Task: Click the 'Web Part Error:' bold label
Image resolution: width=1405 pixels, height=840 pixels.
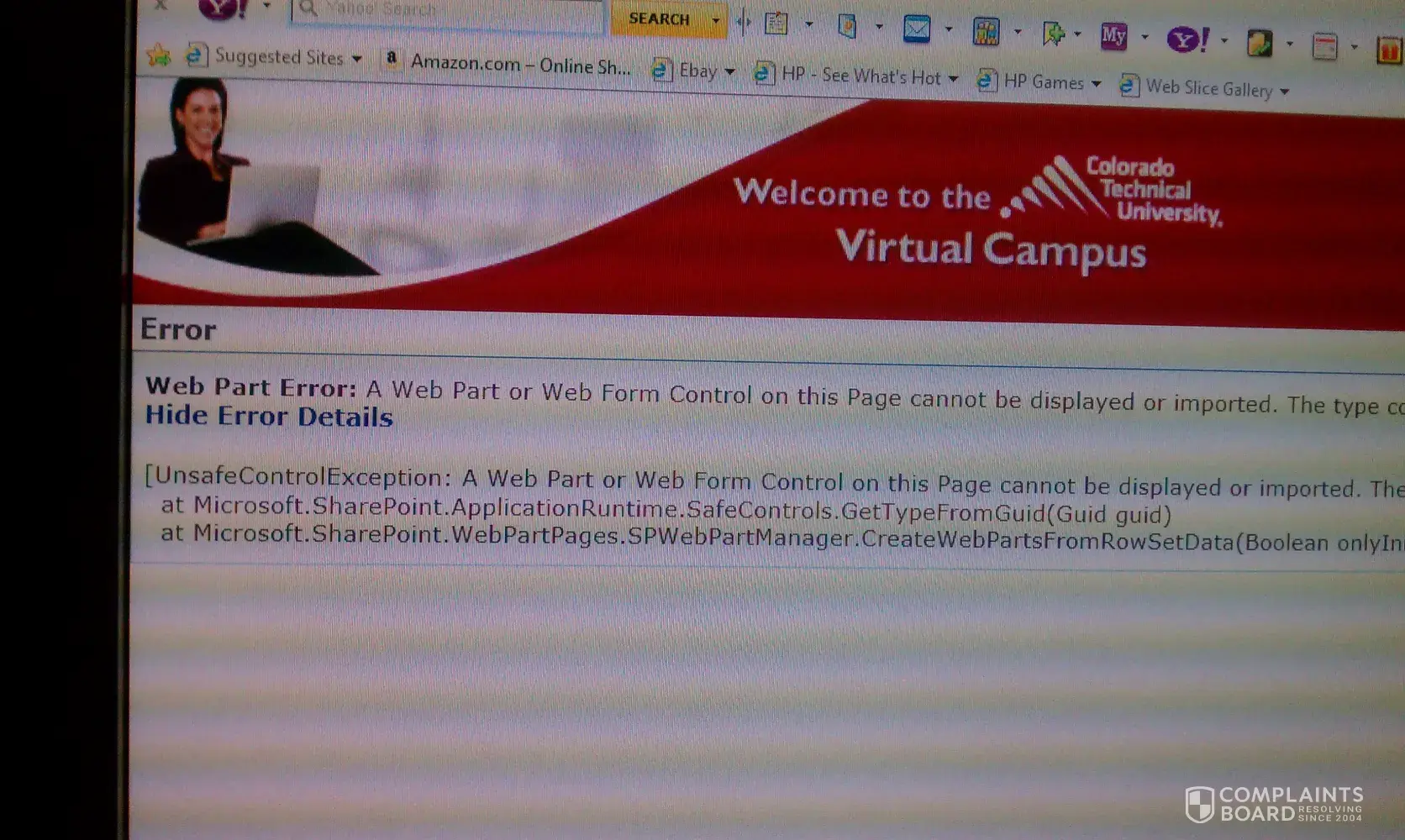Action: [251, 386]
